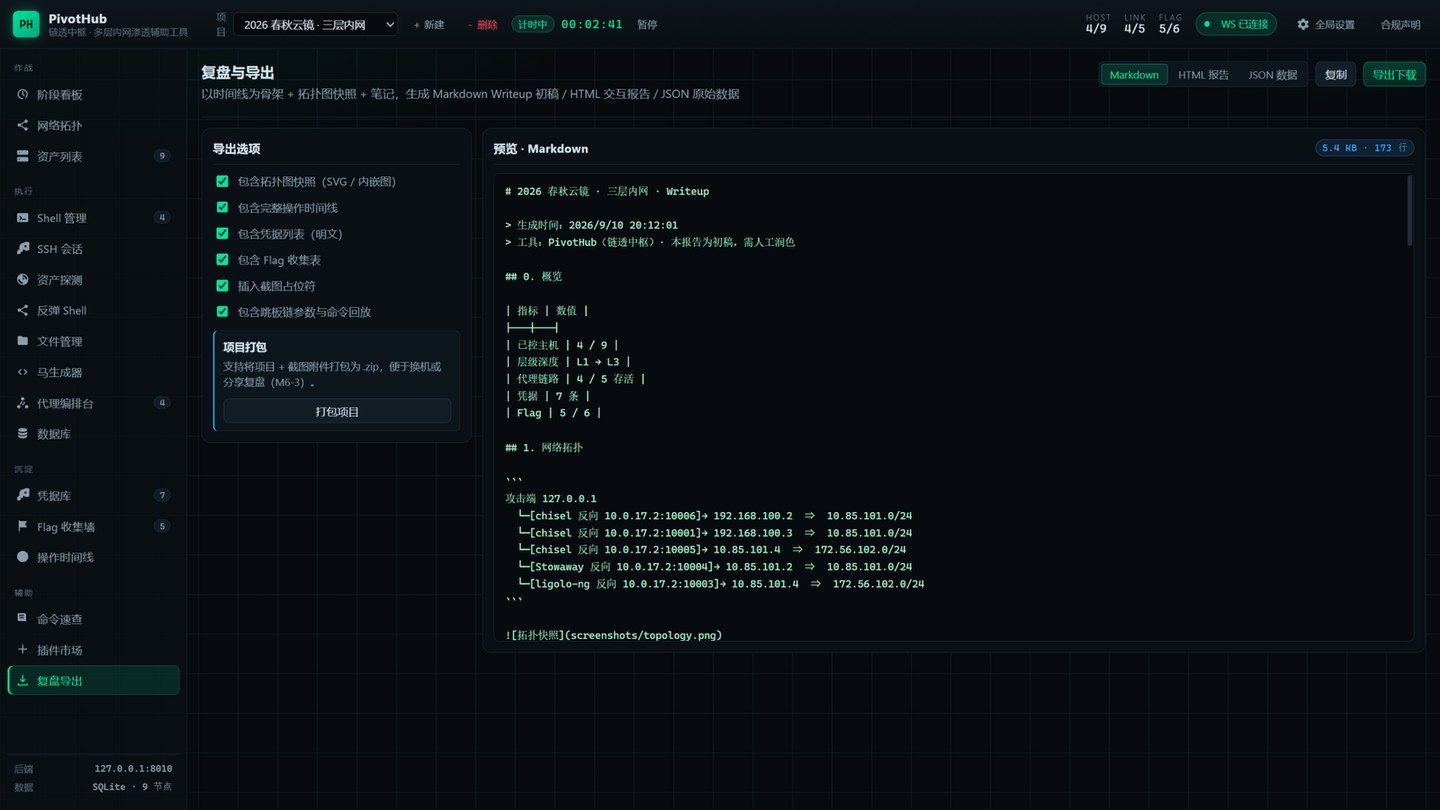Image resolution: width=1440 pixels, height=810 pixels.
Task: Open 资产列表 in sidebar
Action: [x=93, y=157]
